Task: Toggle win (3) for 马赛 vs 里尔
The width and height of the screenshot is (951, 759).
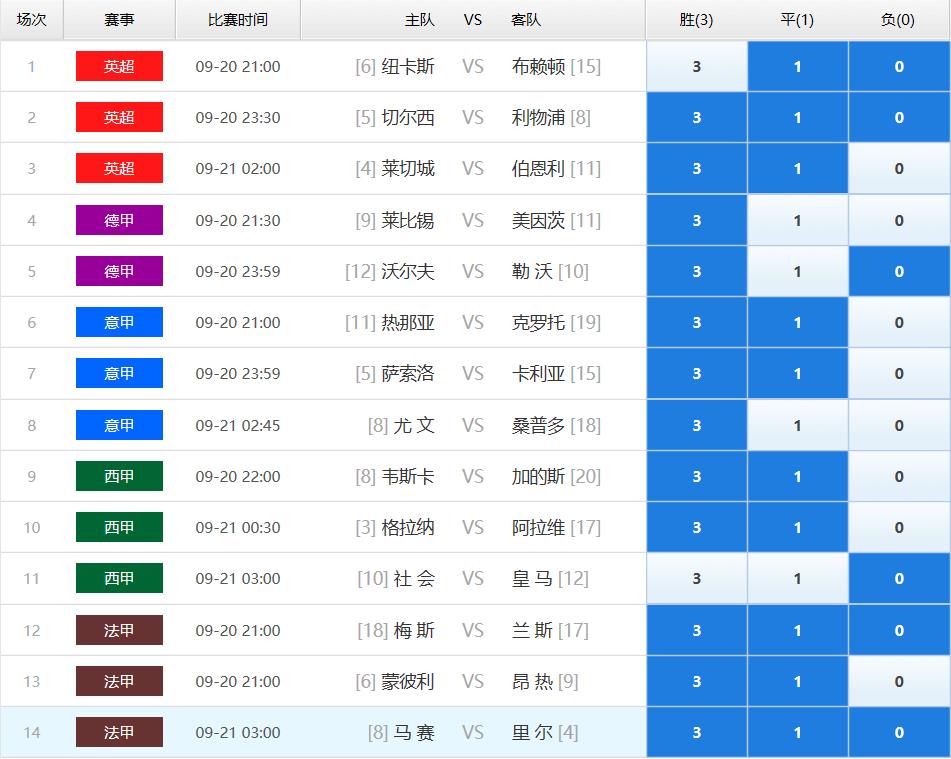Action: (696, 732)
